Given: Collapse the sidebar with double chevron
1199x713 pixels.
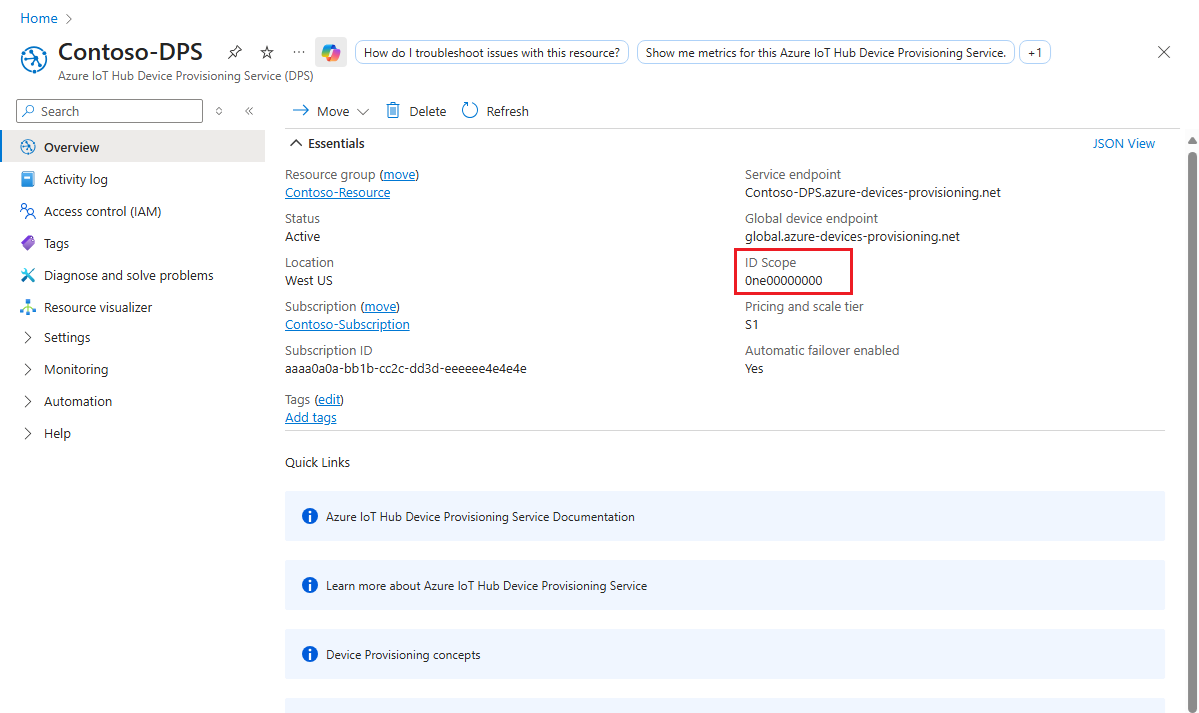Looking at the screenshot, I should pos(249,111).
